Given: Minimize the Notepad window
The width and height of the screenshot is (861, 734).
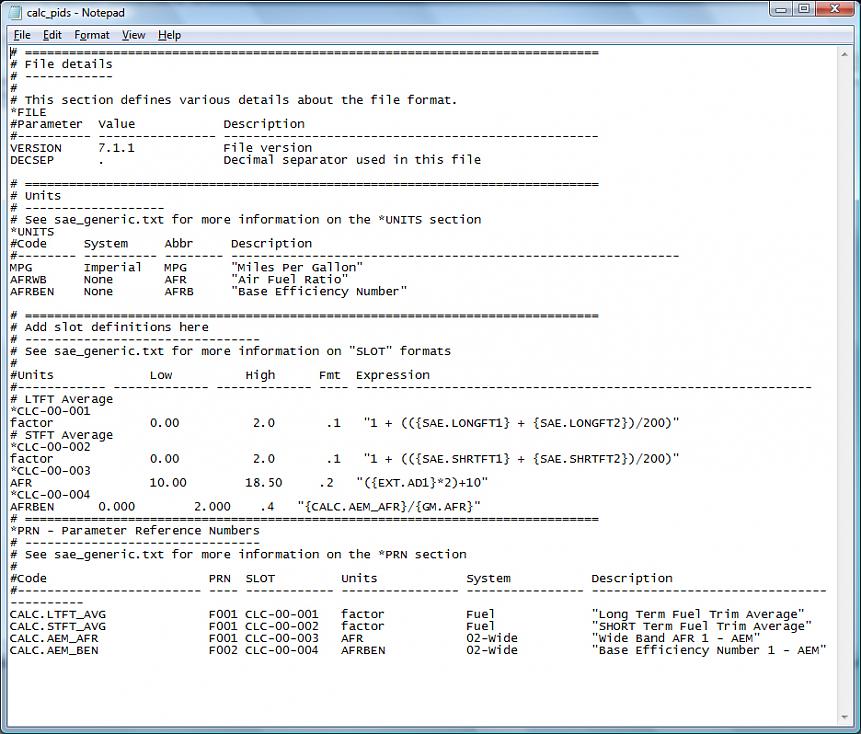Looking at the screenshot, I should (x=781, y=9).
